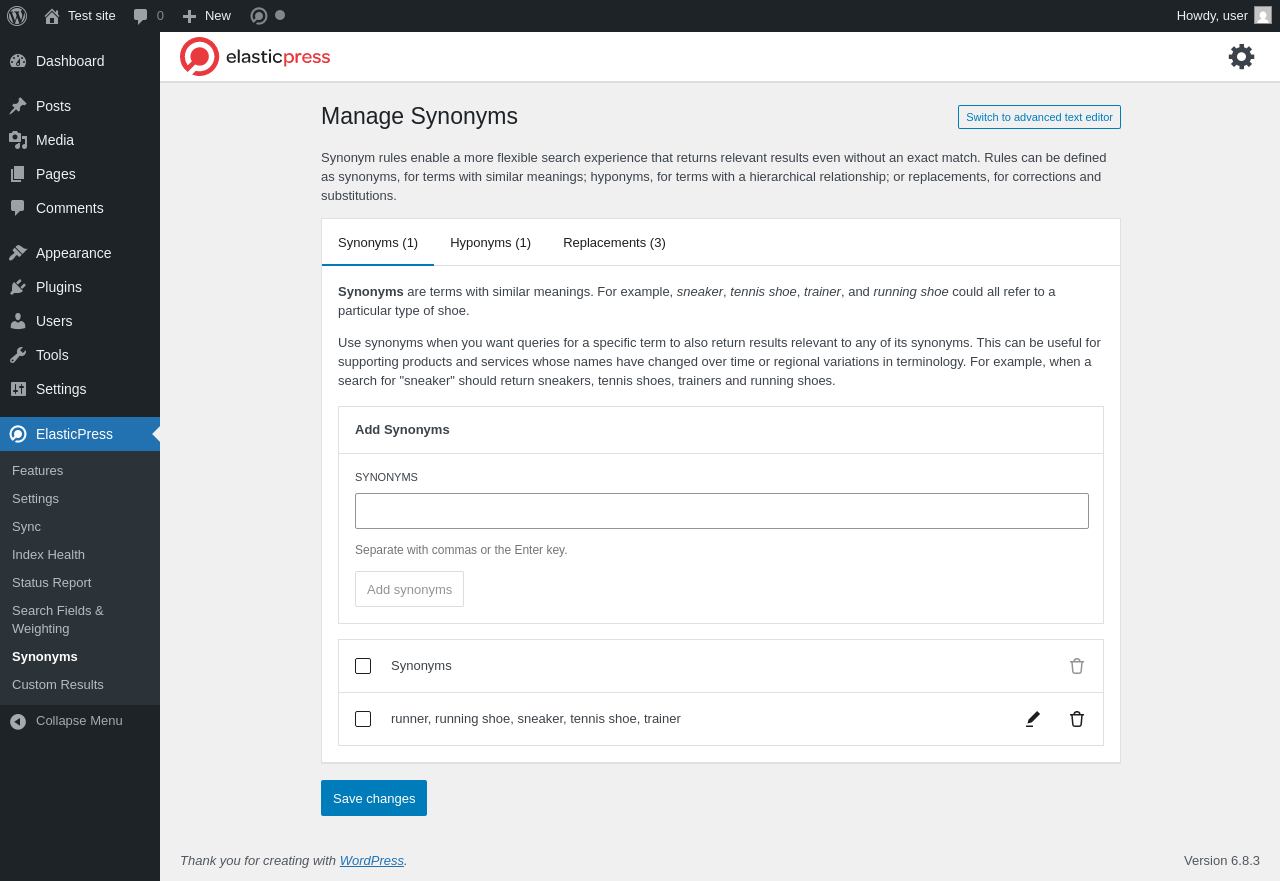The height and width of the screenshot is (881, 1280).
Task: Focus the Synonyms text input field
Action: (x=722, y=511)
